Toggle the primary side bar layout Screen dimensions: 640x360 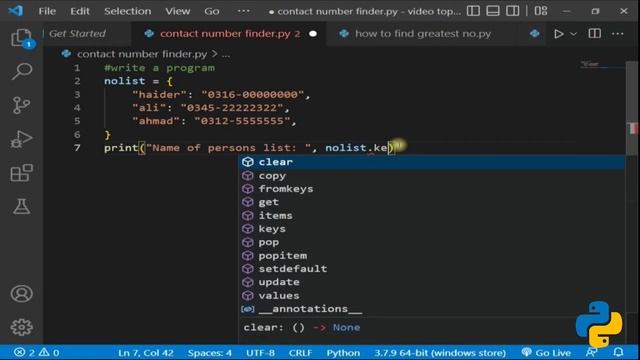(473, 11)
